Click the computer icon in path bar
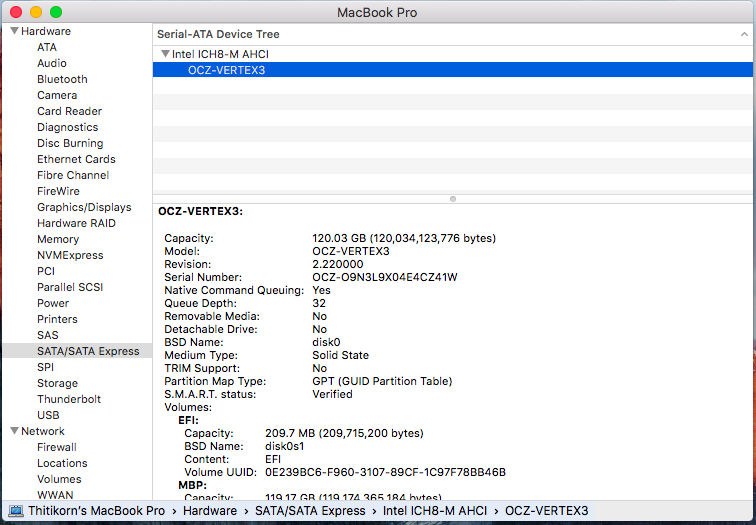Viewport: 756px width, 525px height. [16, 511]
